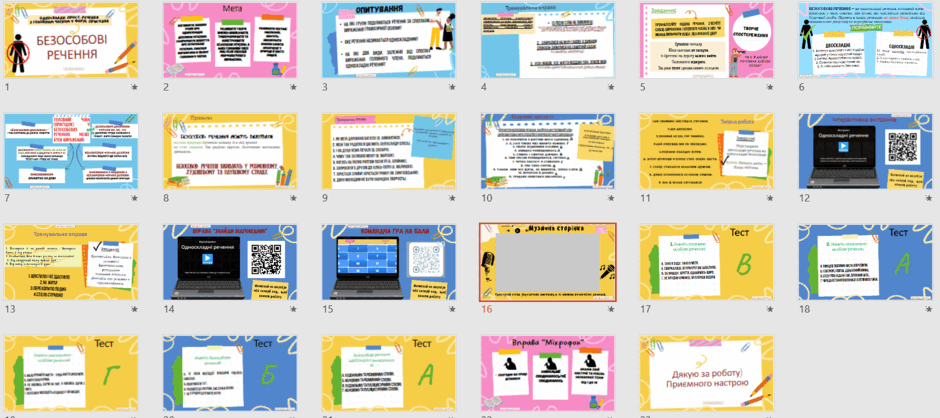940x418 pixels.
Task: Play slide 10 transition using its star icon
Action: tap(611, 198)
